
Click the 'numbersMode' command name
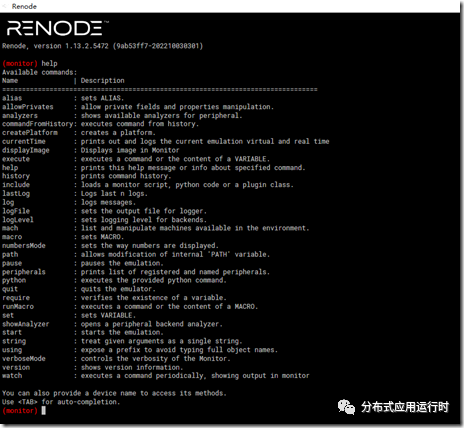[24, 246]
